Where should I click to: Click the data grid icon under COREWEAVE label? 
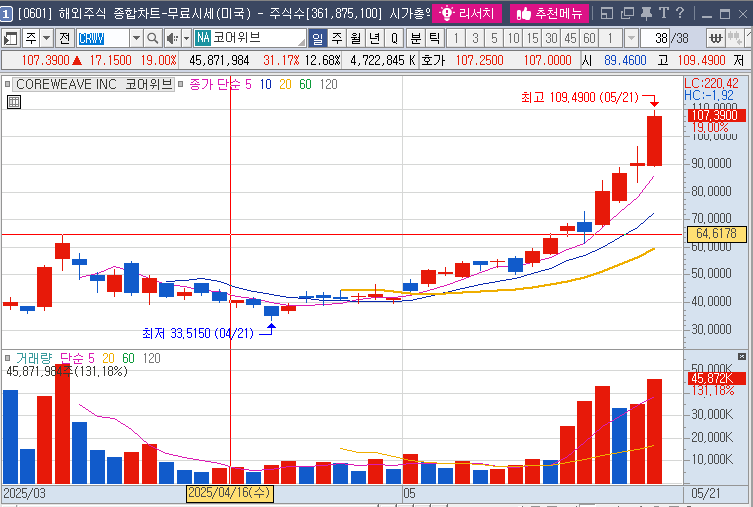tap(13, 102)
